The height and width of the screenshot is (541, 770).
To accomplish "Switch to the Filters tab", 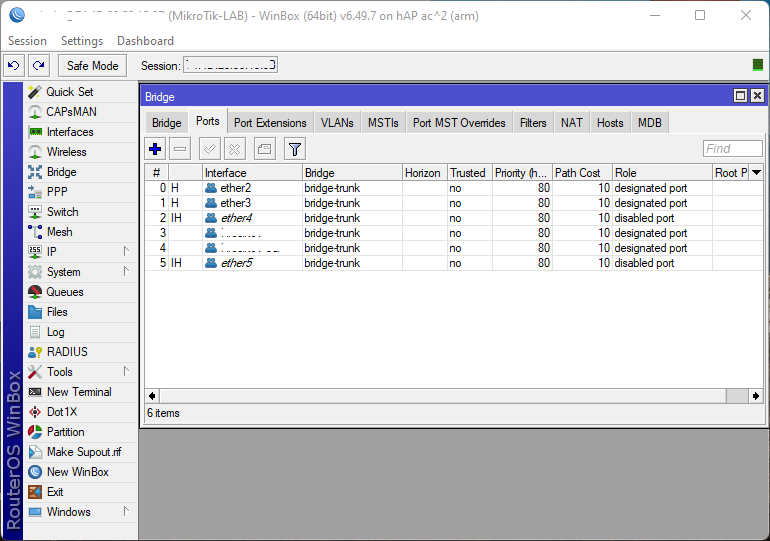I will [x=533, y=123].
